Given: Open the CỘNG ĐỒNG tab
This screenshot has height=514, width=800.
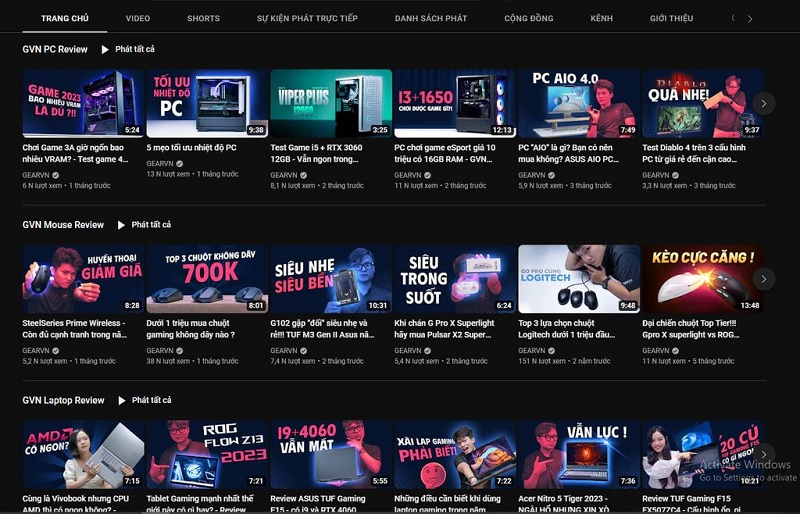Looking at the screenshot, I should pos(529,18).
